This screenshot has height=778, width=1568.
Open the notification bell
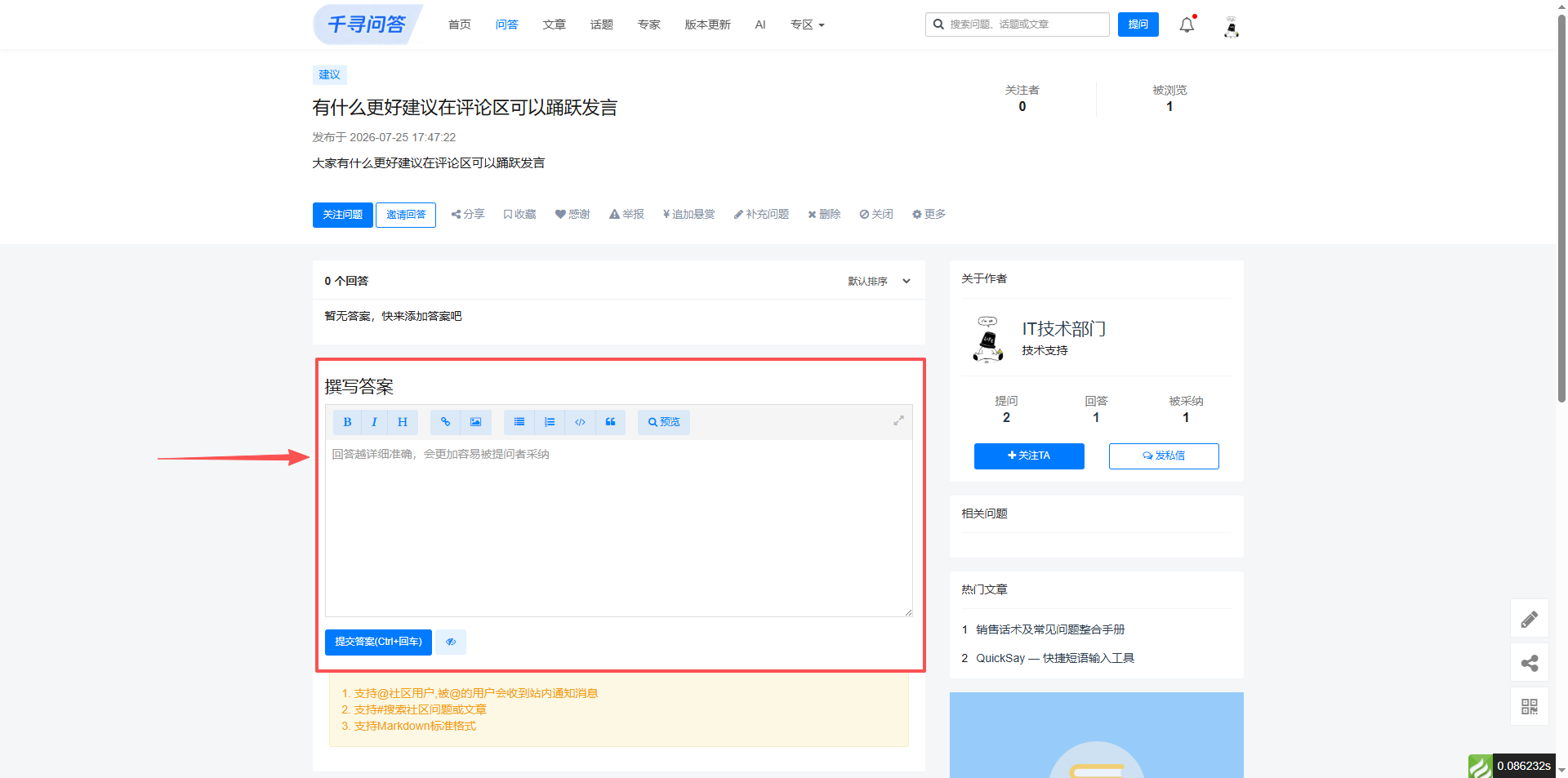click(1187, 25)
